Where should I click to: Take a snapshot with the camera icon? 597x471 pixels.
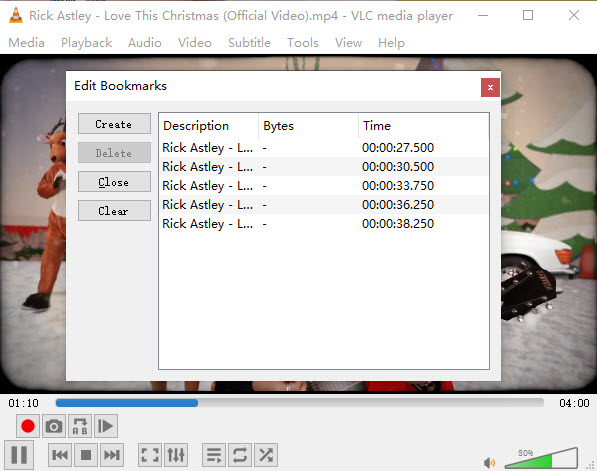point(54,426)
